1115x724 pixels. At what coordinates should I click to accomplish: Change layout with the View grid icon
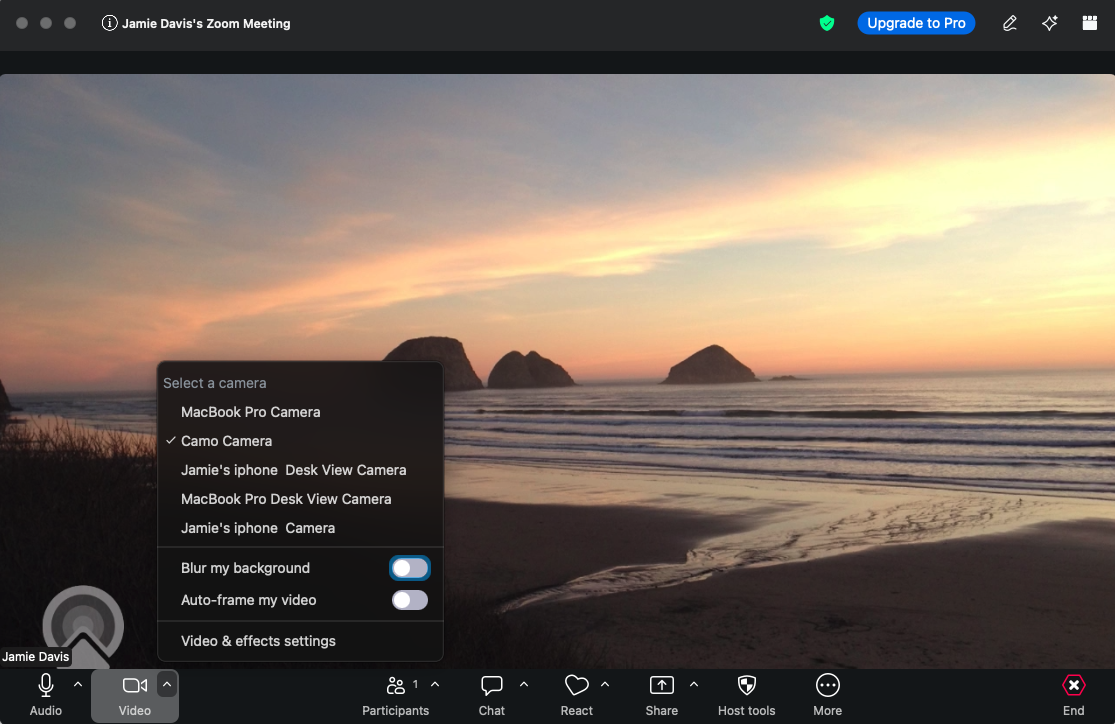(1089, 23)
